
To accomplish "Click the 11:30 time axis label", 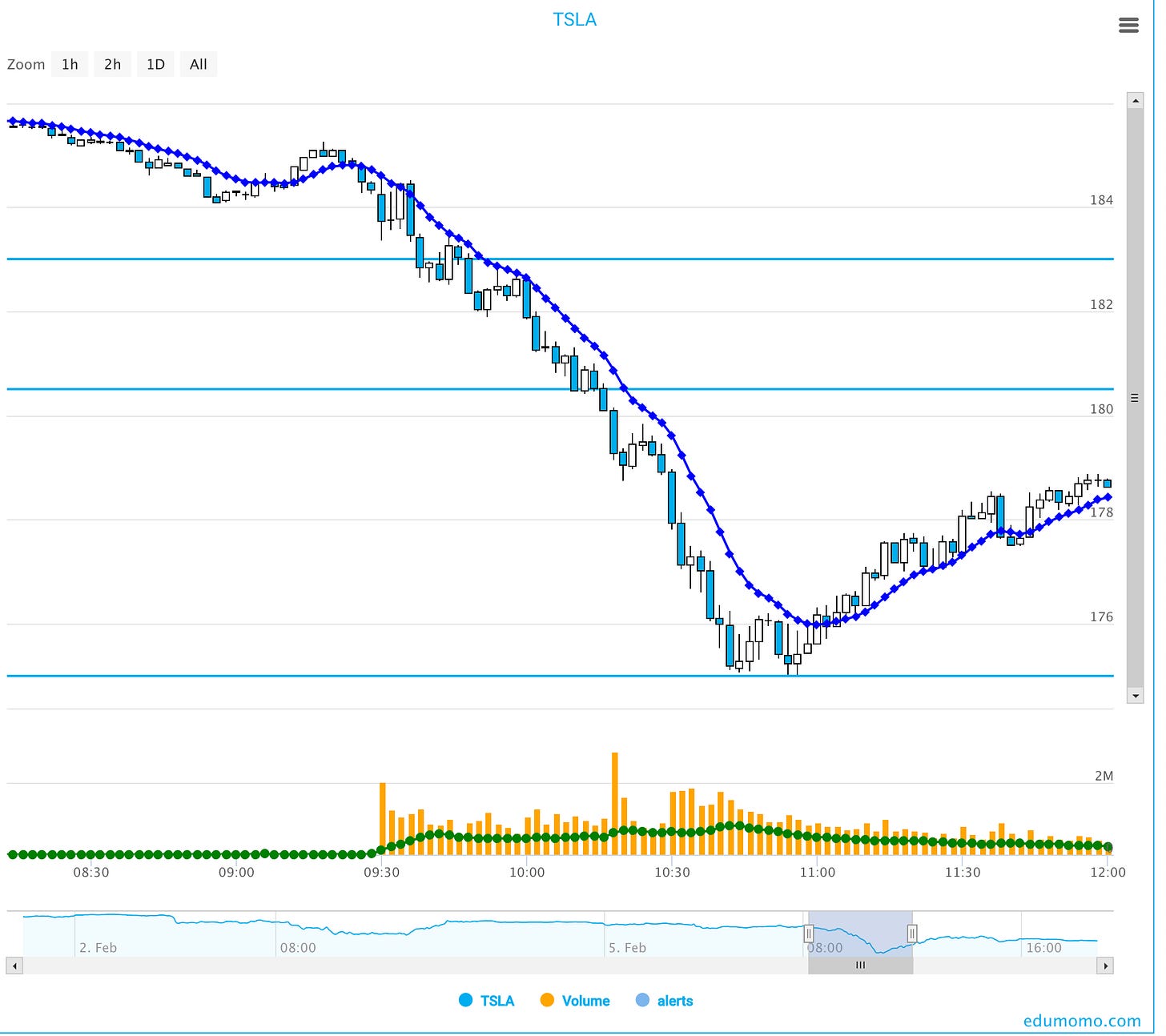I will (x=963, y=873).
